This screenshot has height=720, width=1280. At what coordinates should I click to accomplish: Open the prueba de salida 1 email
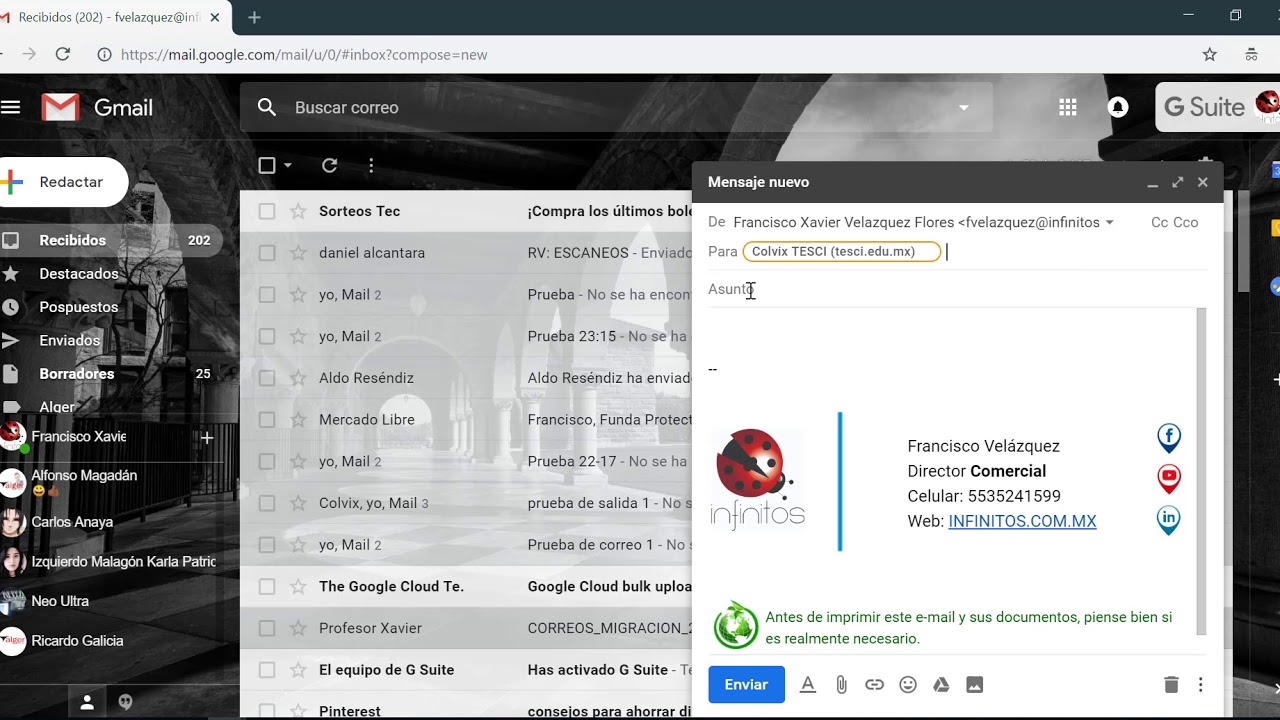point(466,503)
